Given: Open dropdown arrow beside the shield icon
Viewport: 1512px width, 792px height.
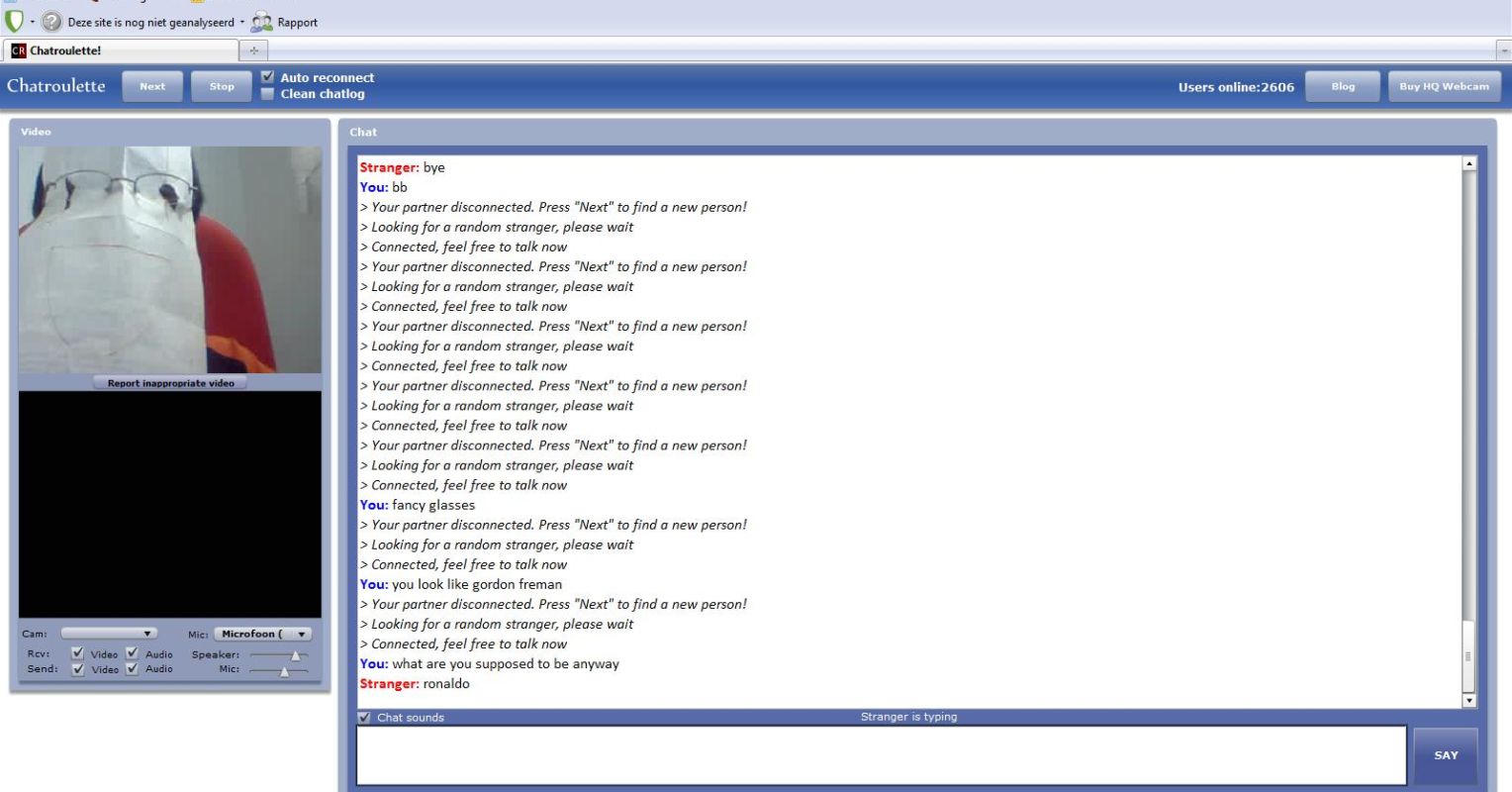Looking at the screenshot, I should point(33,22).
